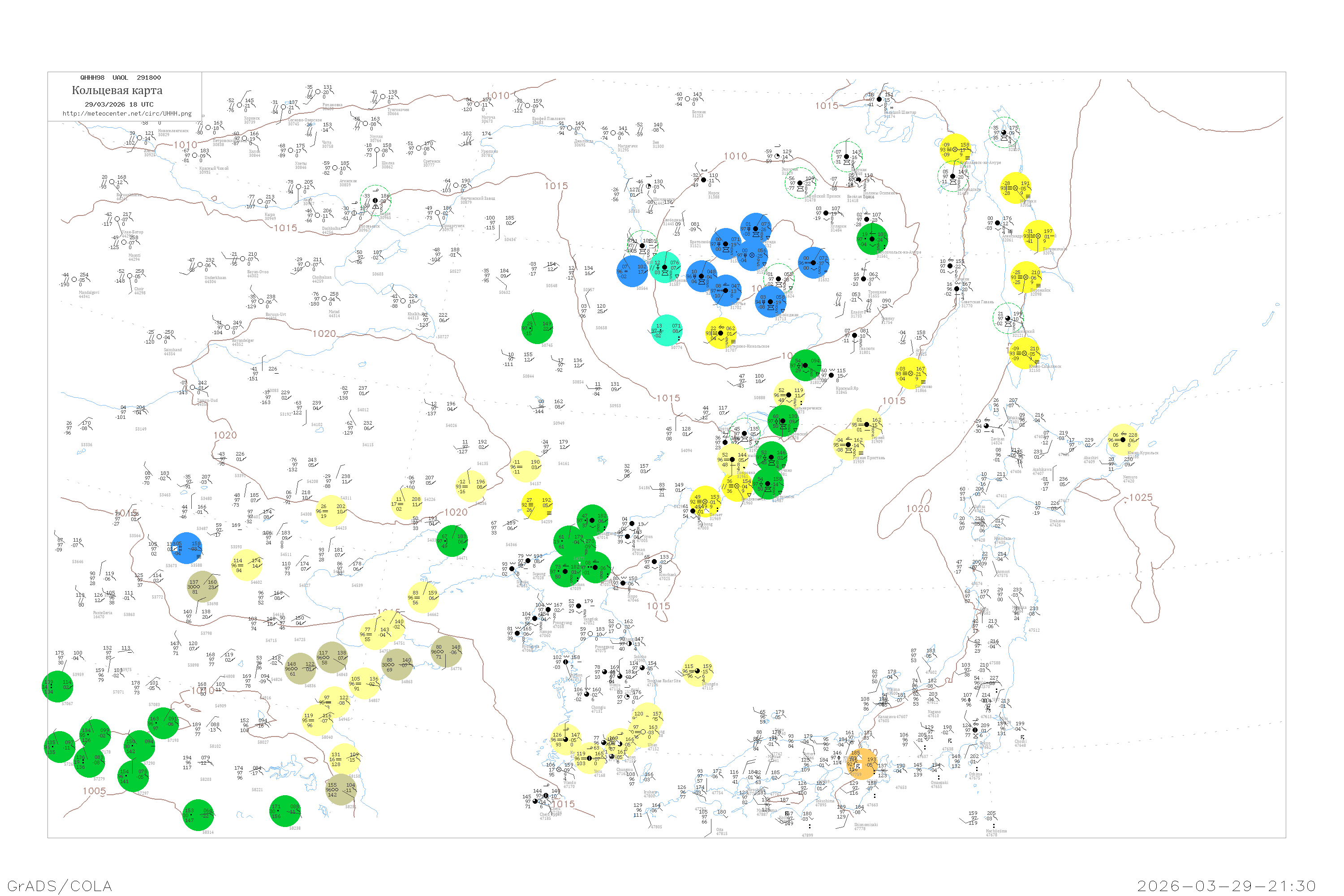
Task: Select the yellow Поронайск 32098 station marker
Action: click(x=1026, y=276)
